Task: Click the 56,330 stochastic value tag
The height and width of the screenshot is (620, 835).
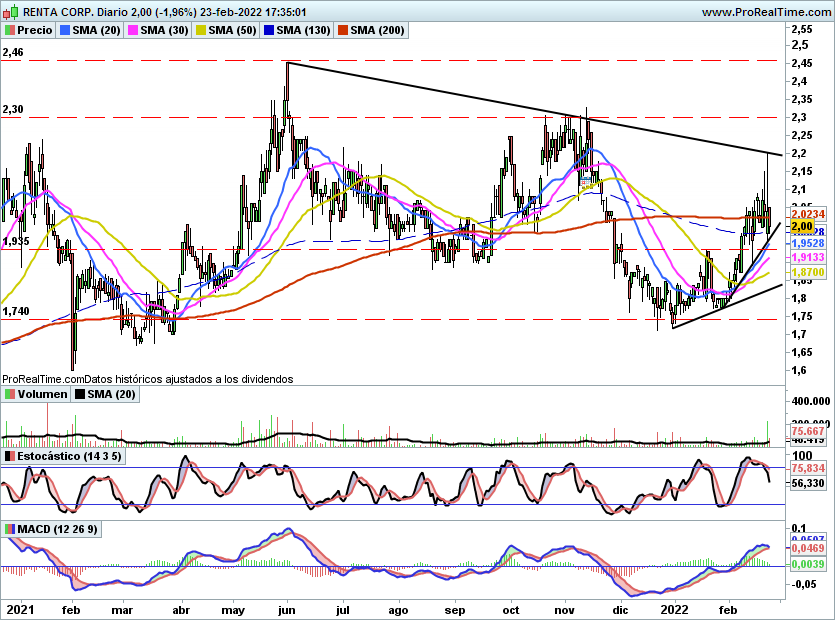Action: point(808,483)
